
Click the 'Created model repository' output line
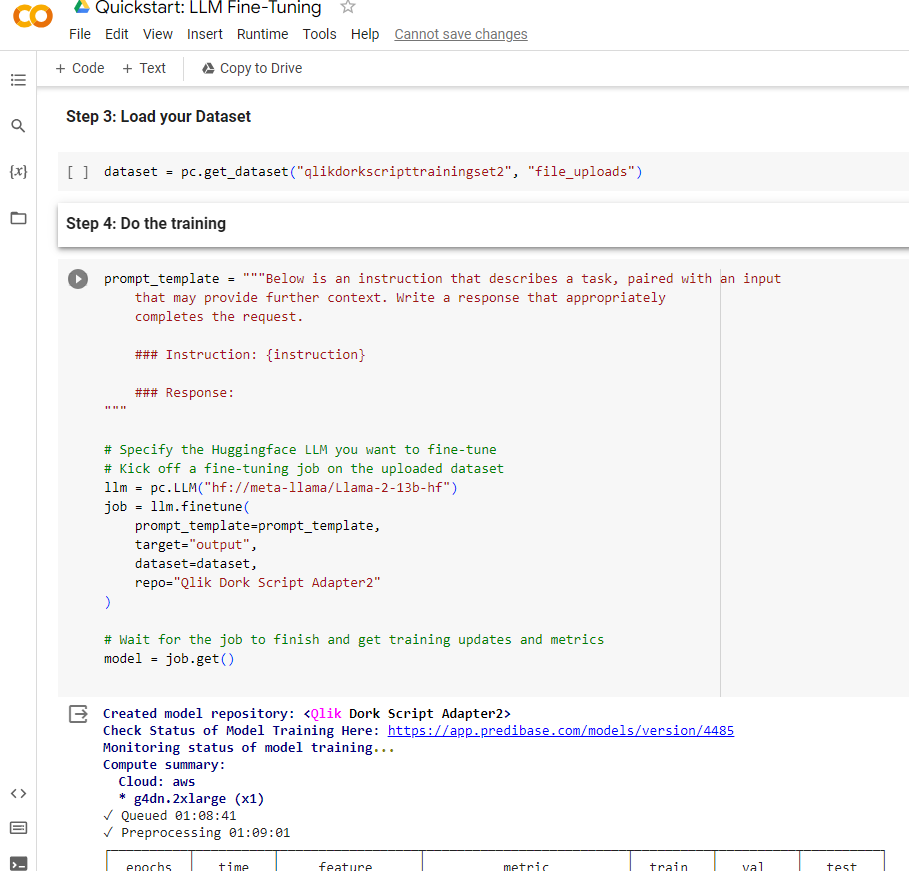pyautogui.click(x=307, y=714)
